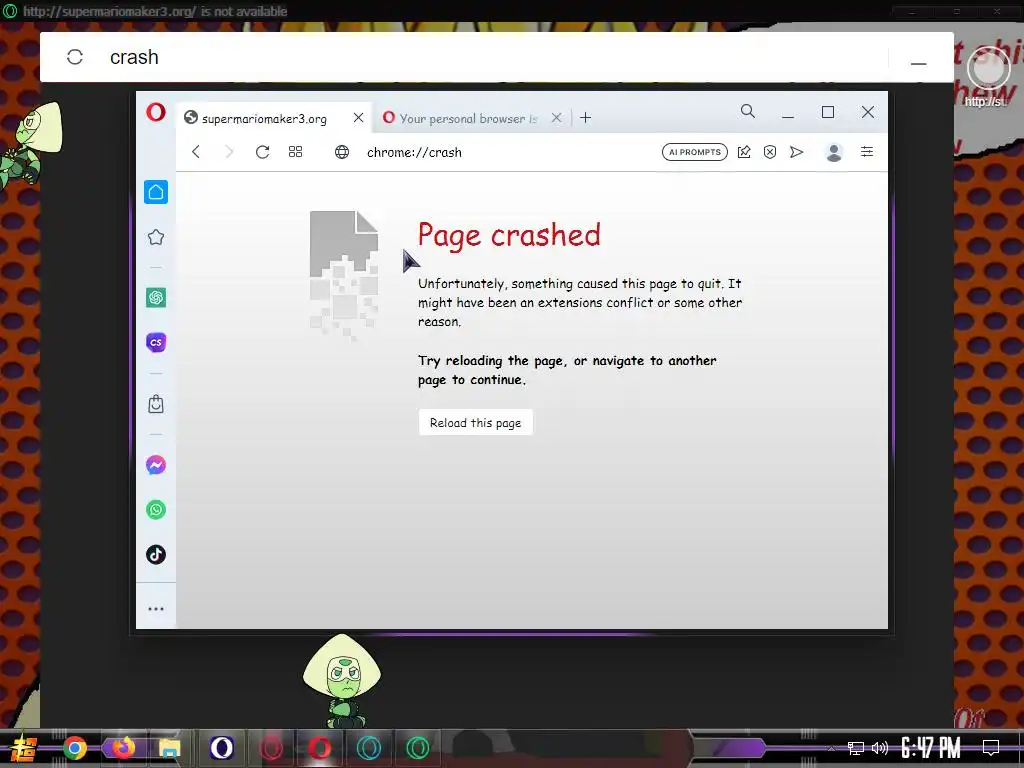Image resolution: width=1024 pixels, height=768 pixels.
Task: Open the green Opera taskbar icon
Action: click(x=417, y=747)
